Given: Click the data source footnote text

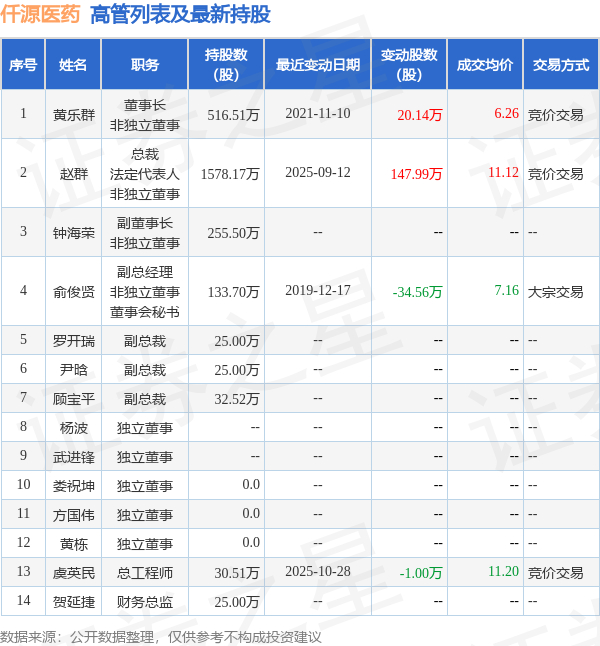Looking at the screenshot, I should [160, 637].
